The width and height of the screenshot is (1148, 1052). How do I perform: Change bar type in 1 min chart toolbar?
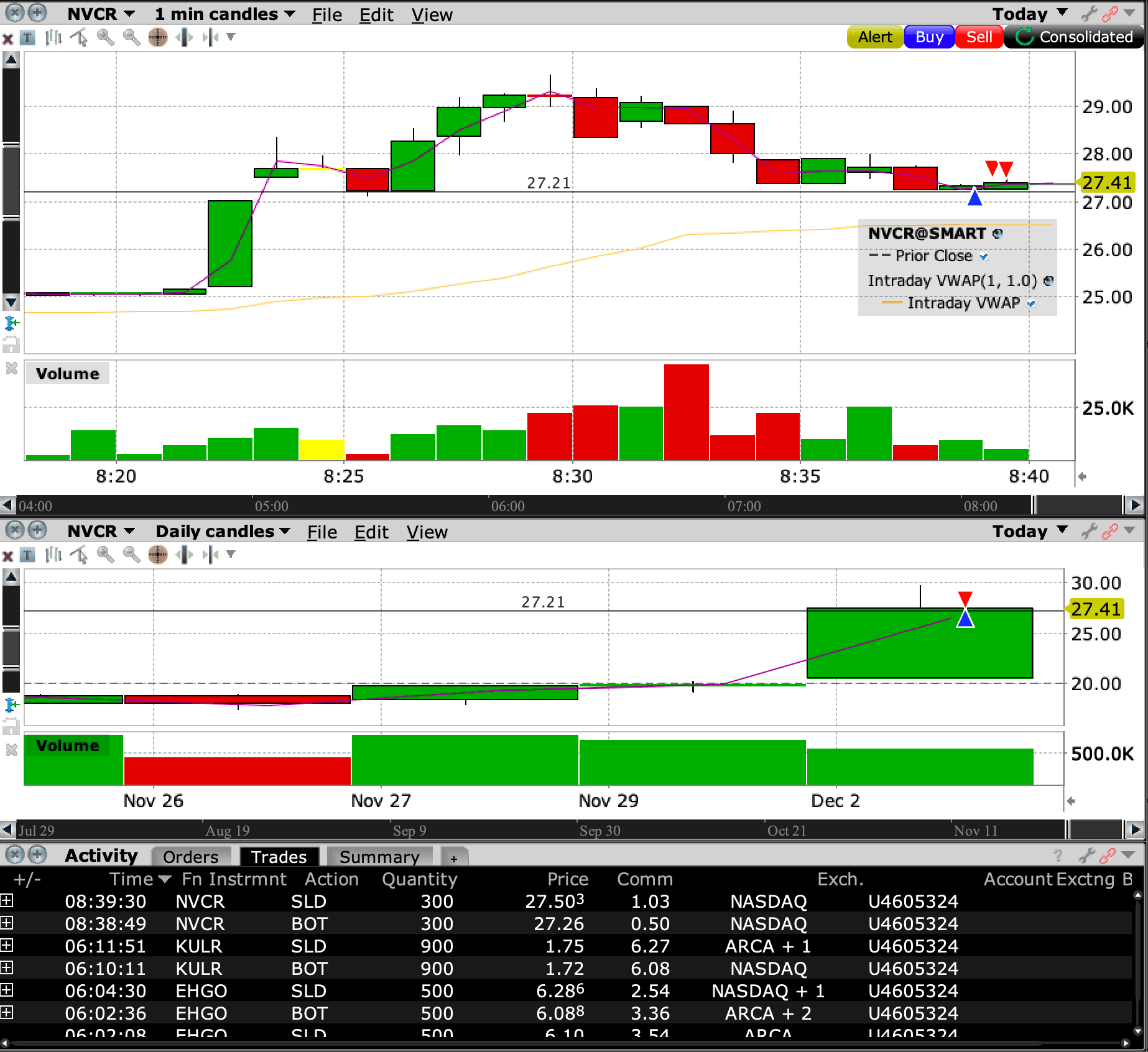pyautogui.click(x=53, y=38)
